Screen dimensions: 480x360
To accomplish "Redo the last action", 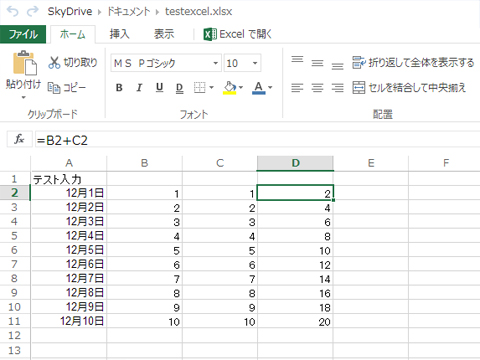I will [x=32, y=11].
